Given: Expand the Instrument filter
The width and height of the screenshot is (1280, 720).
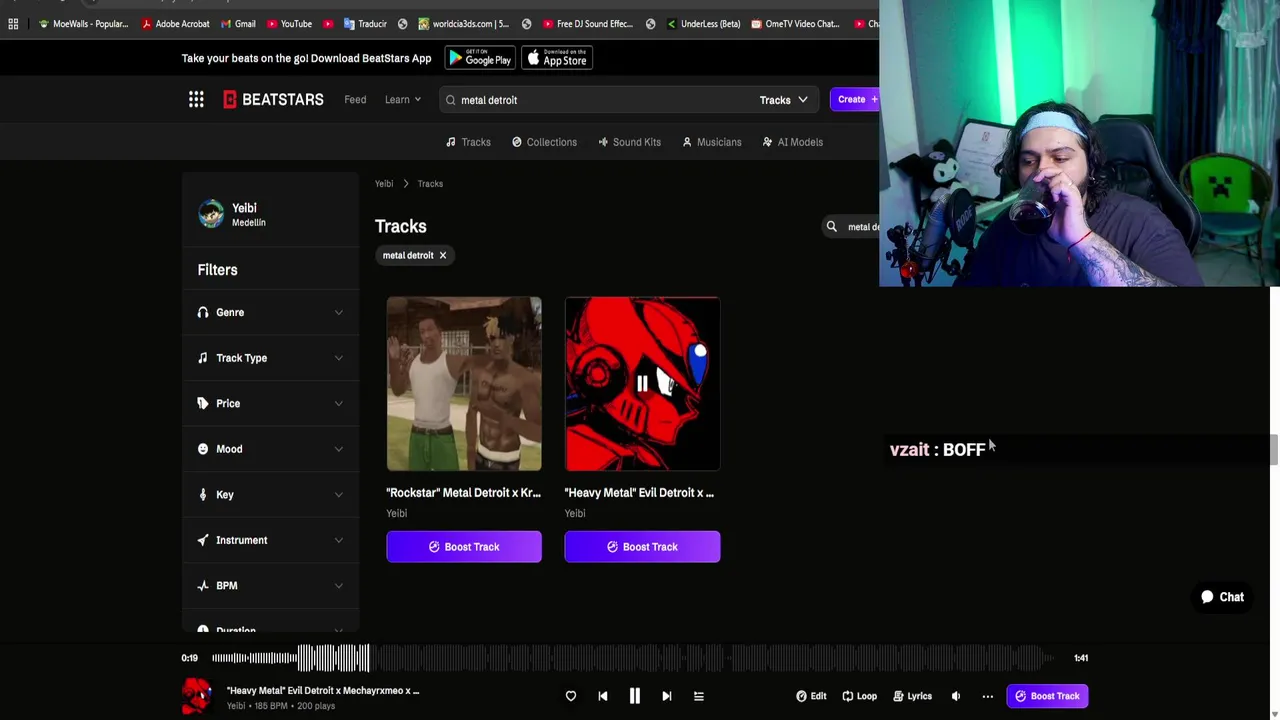Looking at the screenshot, I should [270, 540].
